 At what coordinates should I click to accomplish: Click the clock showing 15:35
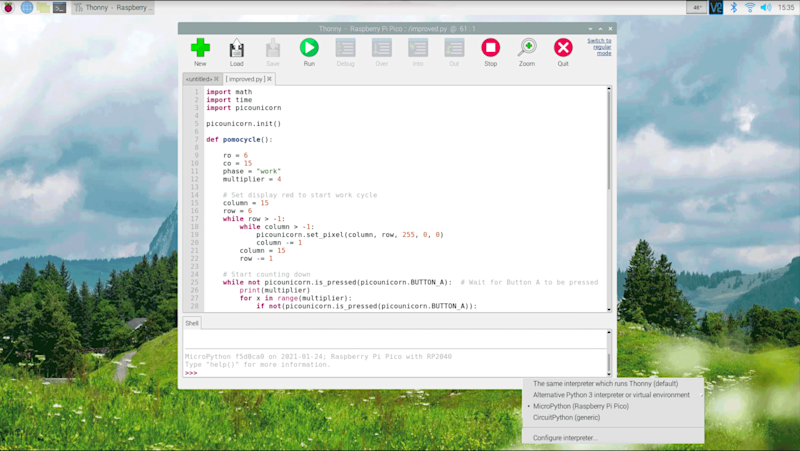[x=786, y=8]
